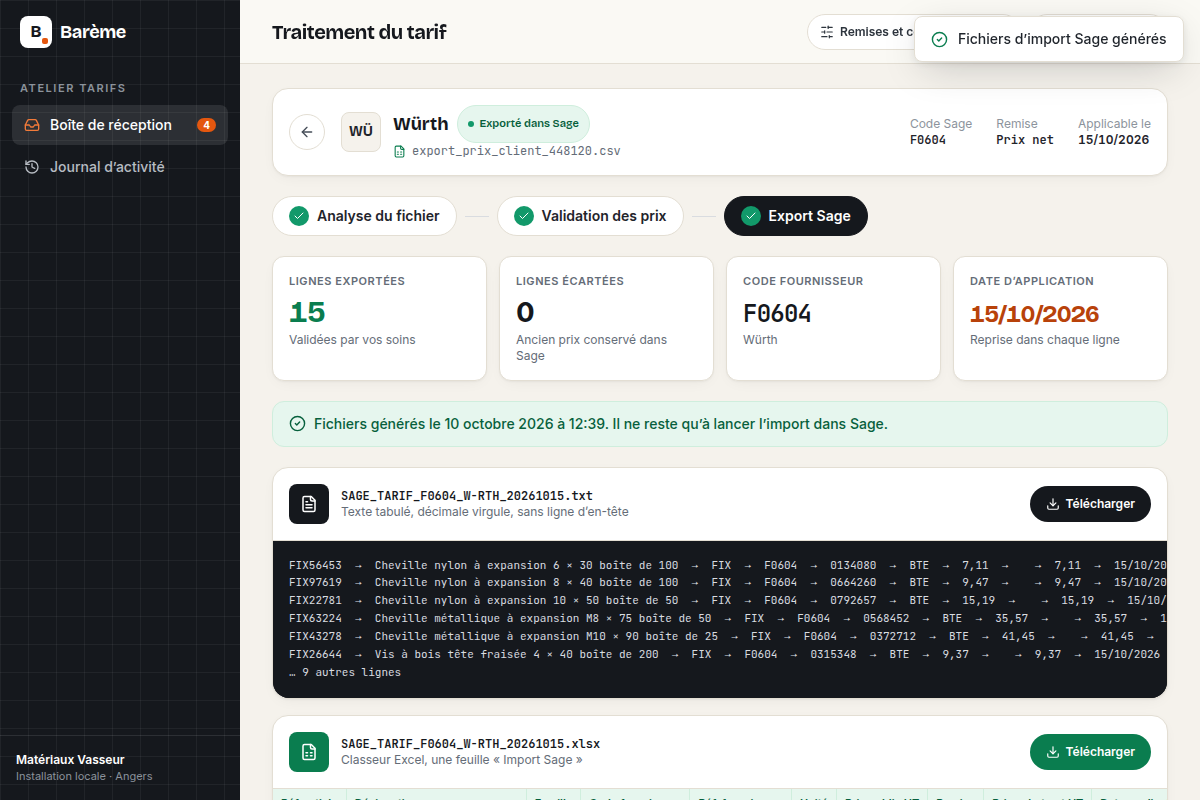Click the Prix net value under Remise
Screen dimensions: 1200x800
click(1025, 140)
